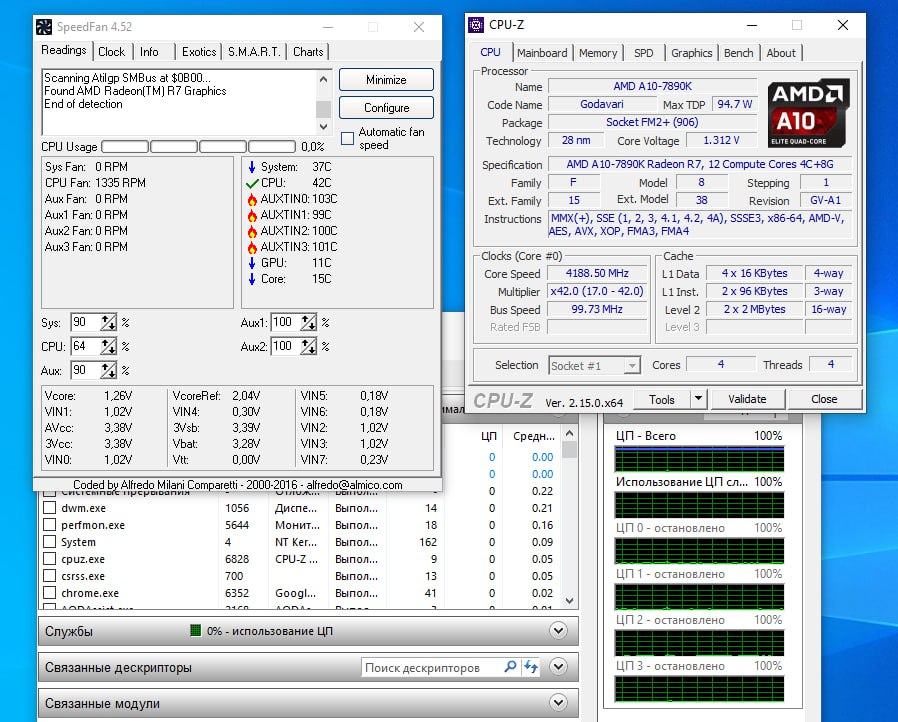Viewport: 898px width, 722px height.
Task: Enable the Automatic fan speed checkbox
Action: point(347,139)
